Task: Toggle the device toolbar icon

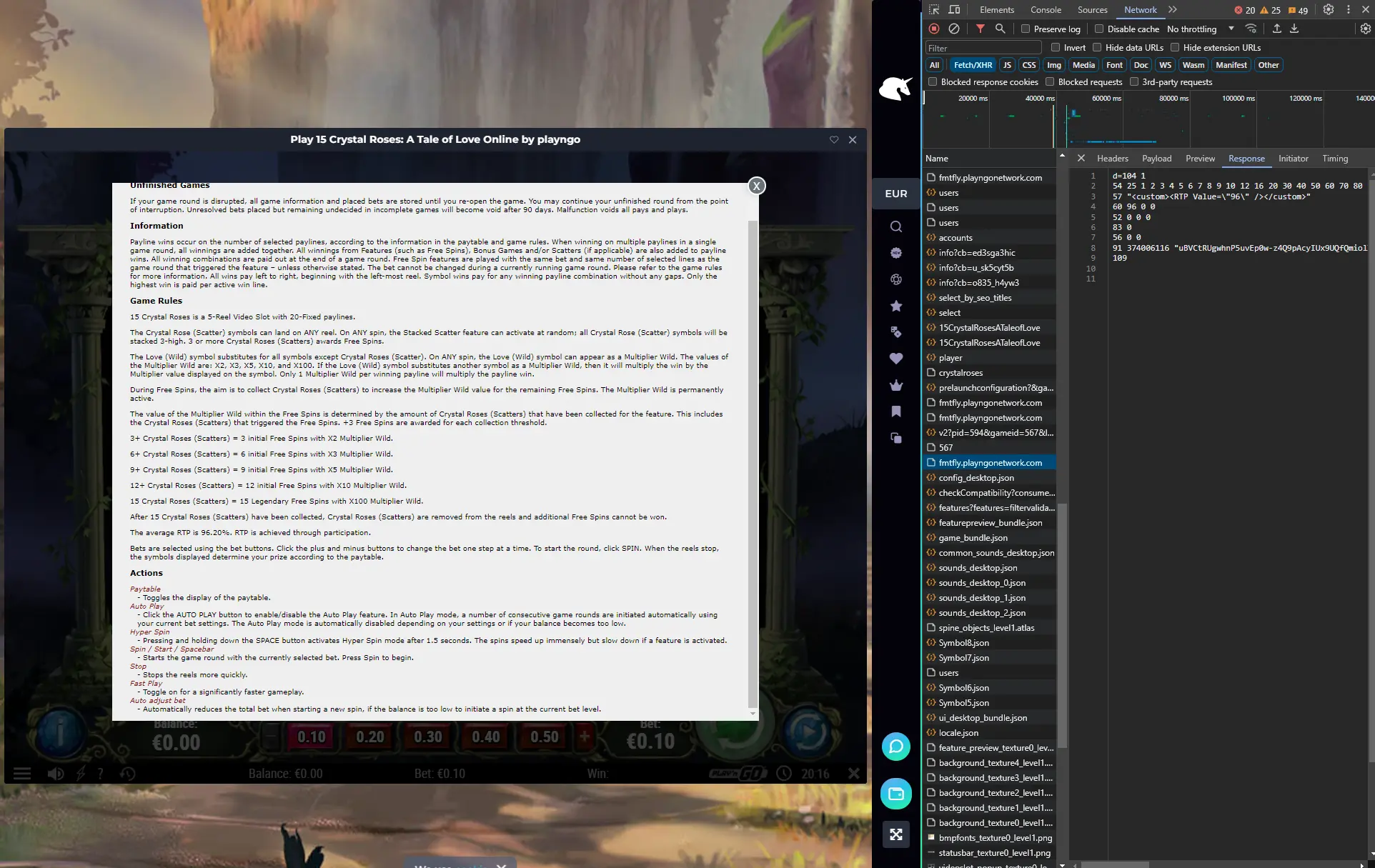Action: [x=954, y=9]
